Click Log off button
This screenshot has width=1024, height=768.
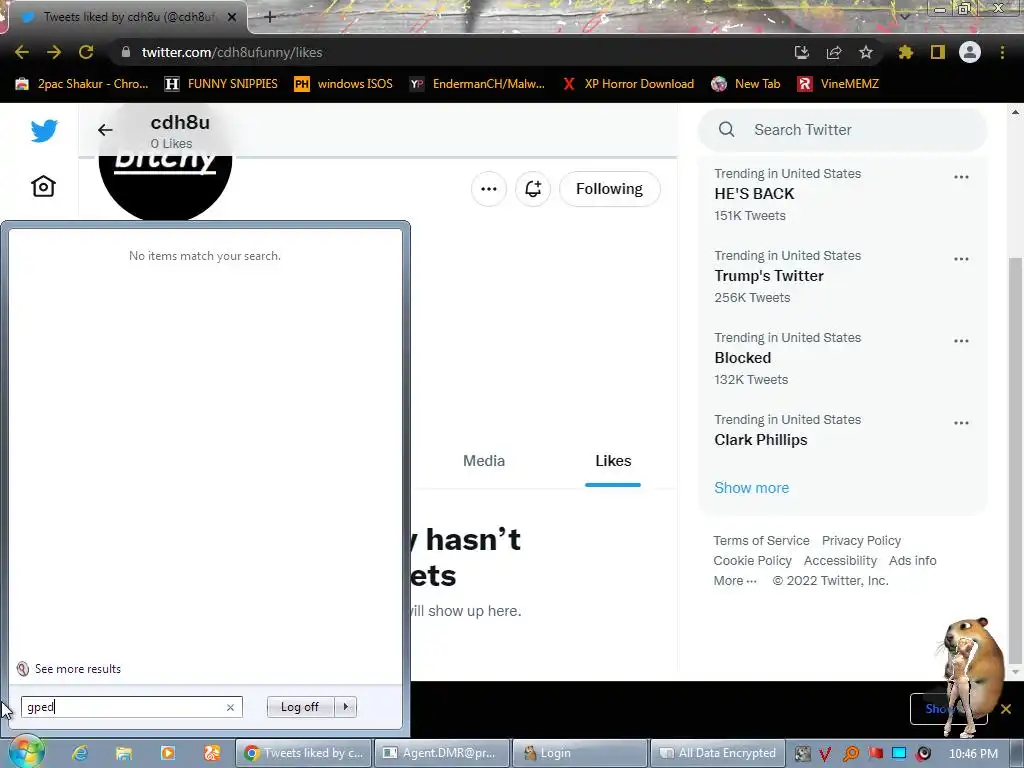click(x=300, y=707)
